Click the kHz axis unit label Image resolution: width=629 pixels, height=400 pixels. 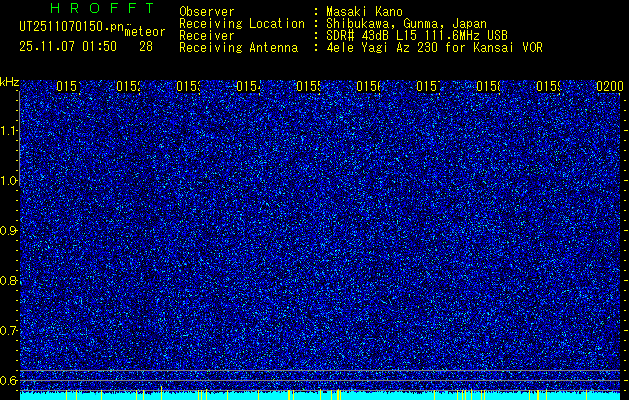[x=10, y=83]
